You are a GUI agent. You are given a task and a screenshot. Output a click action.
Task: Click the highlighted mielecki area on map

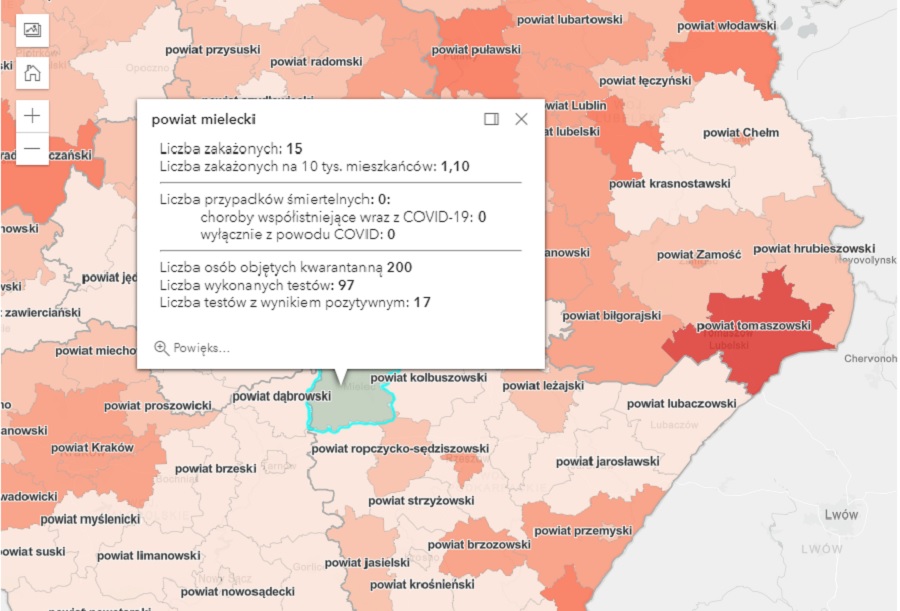[350, 410]
